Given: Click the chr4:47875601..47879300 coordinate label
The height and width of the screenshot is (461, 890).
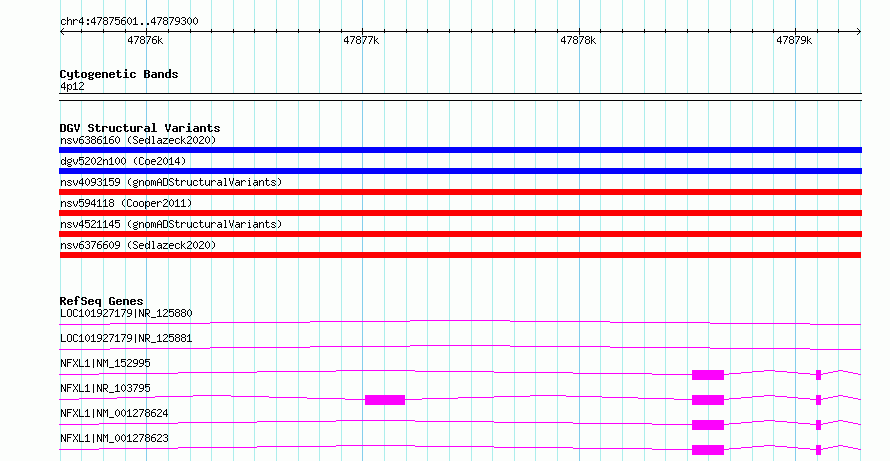Looking at the screenshot, I should tap(129, 22).
